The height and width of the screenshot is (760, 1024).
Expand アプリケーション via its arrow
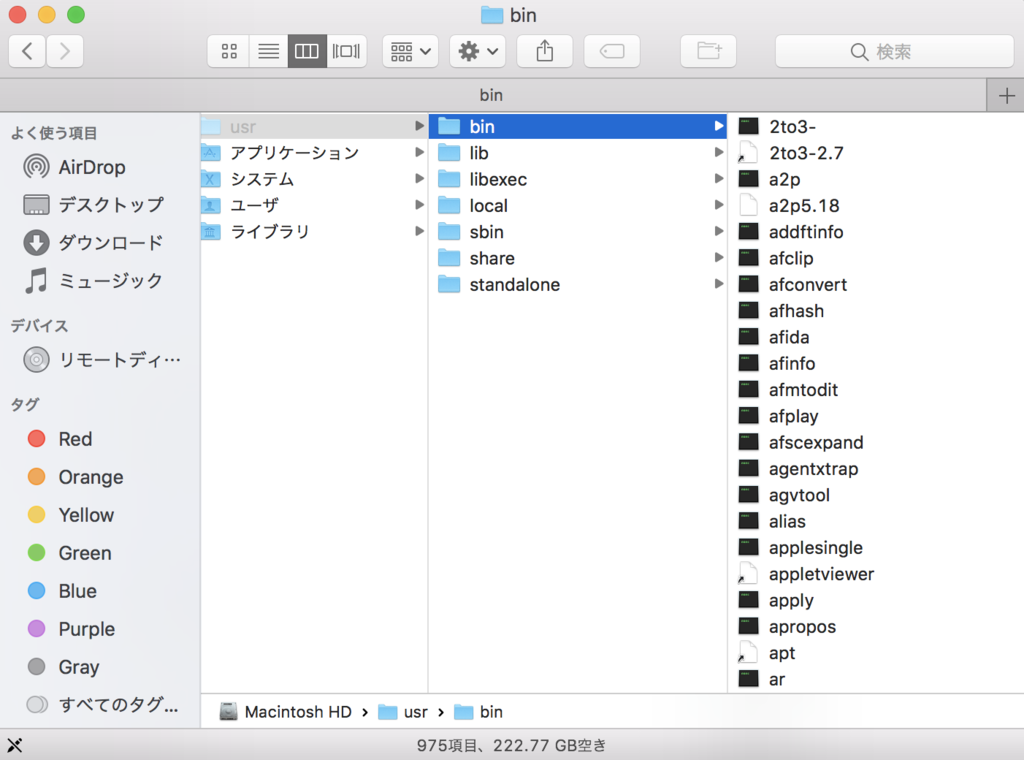pos(419,152)
